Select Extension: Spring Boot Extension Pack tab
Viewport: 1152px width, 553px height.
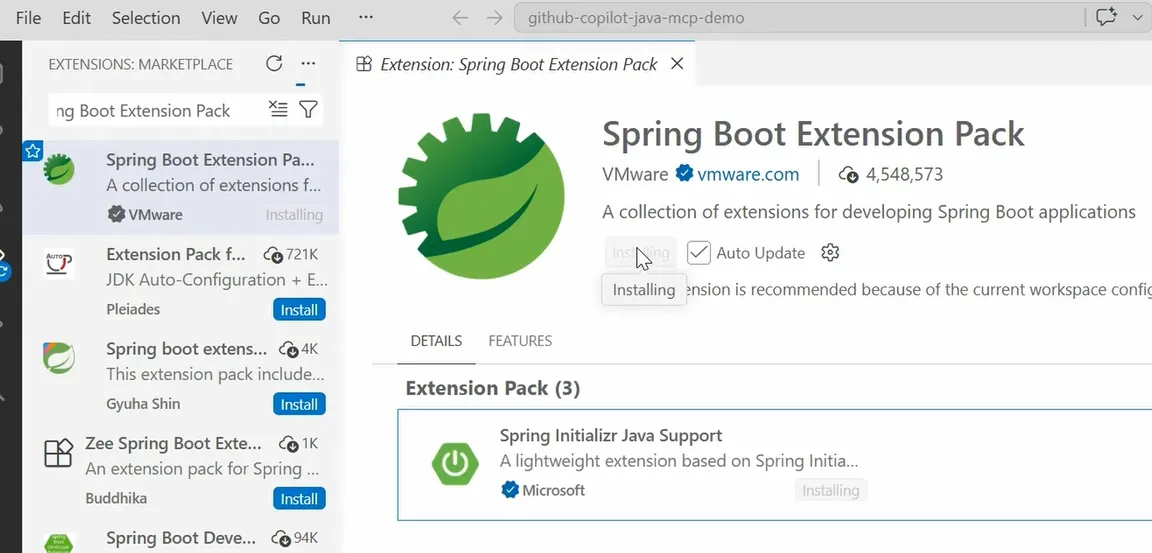pyautogui.click(x=519, y=64)
